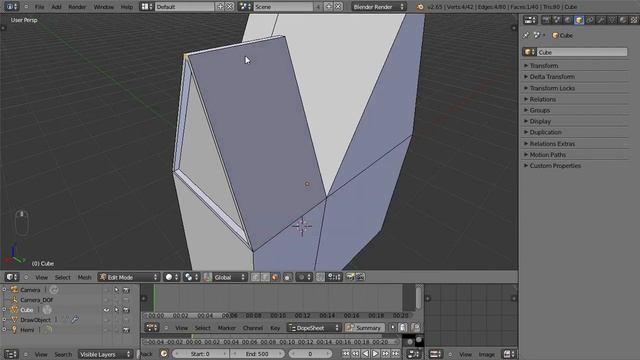Open the pivot point selector

click(191, 277)
